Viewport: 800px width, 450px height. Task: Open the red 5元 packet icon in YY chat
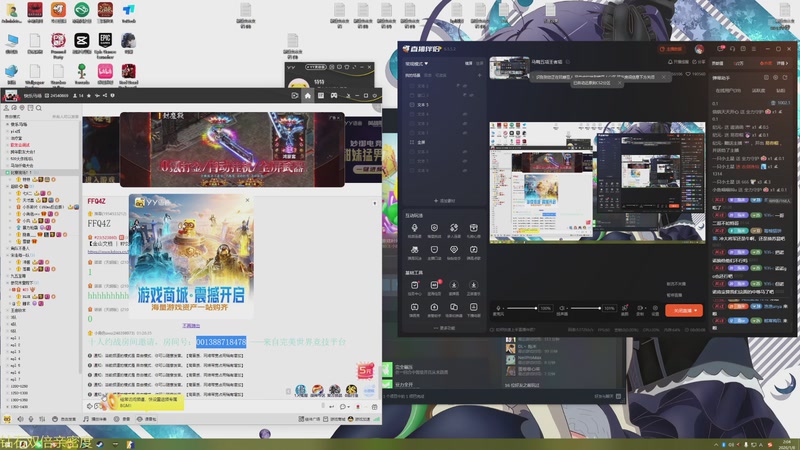[x=365, y=371]
